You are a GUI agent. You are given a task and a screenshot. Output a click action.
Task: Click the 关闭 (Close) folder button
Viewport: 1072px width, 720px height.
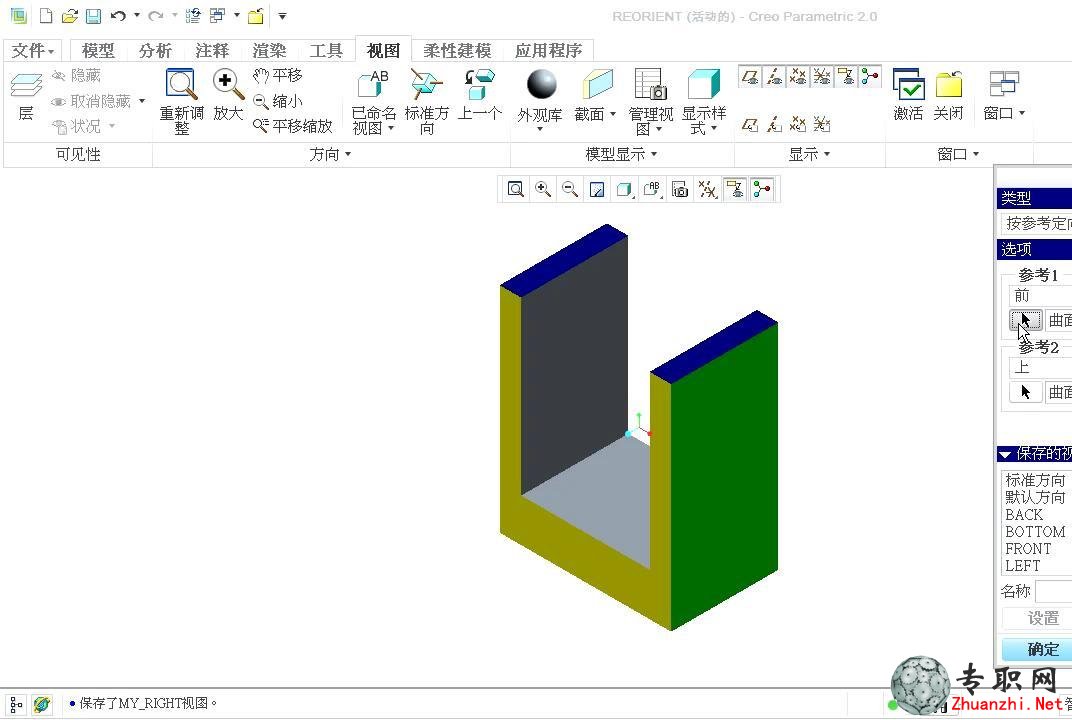click(948, 94)
